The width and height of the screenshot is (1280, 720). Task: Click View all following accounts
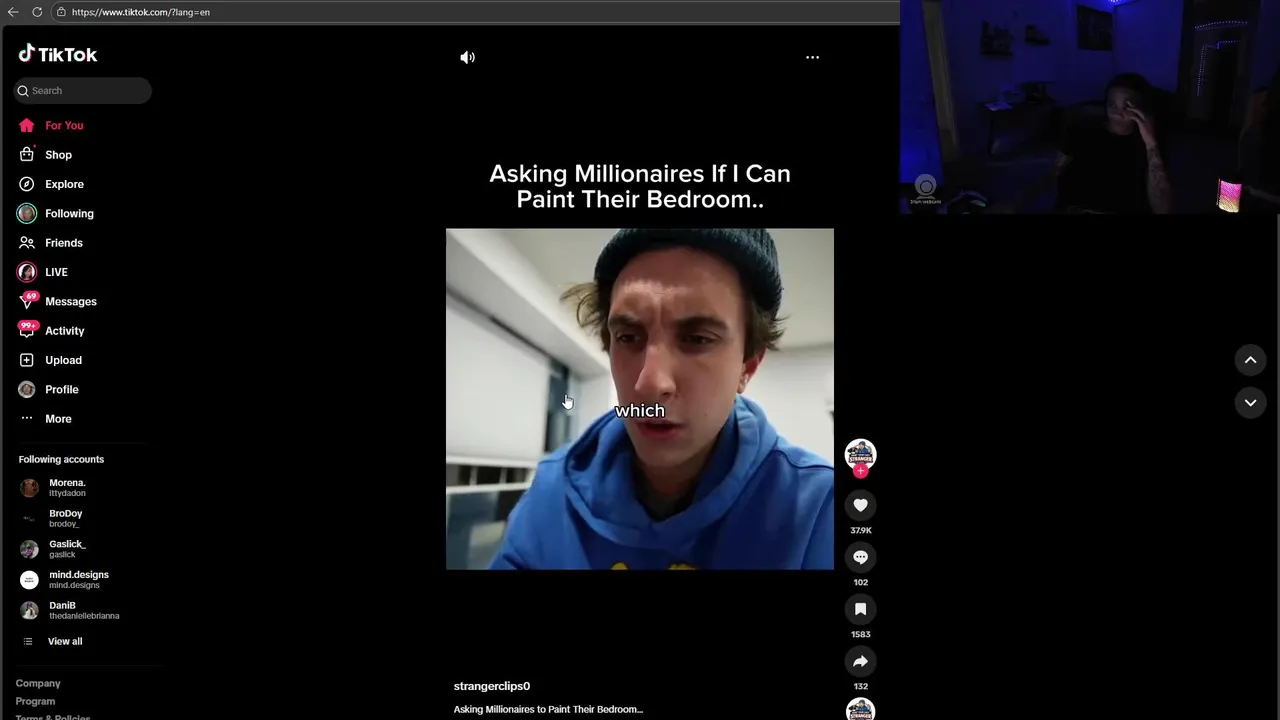65,641
